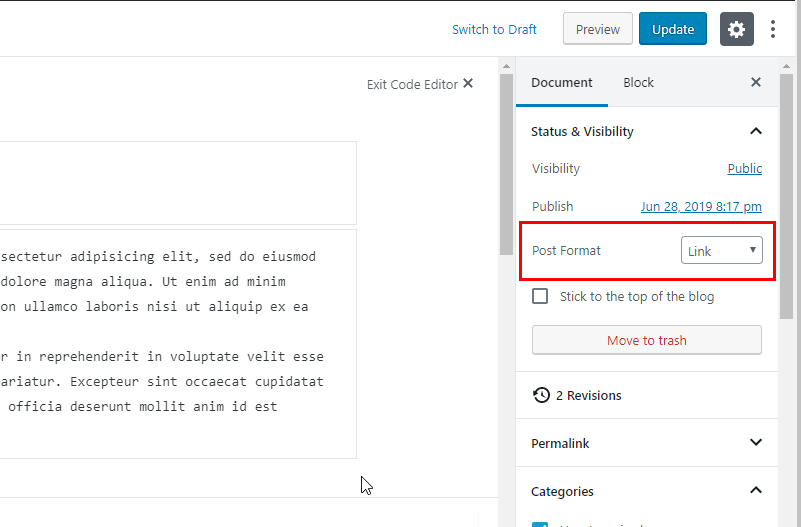Open the three-dot more options menu
The width and height of the screenshot is (801, 527).
tap(773, 29)
